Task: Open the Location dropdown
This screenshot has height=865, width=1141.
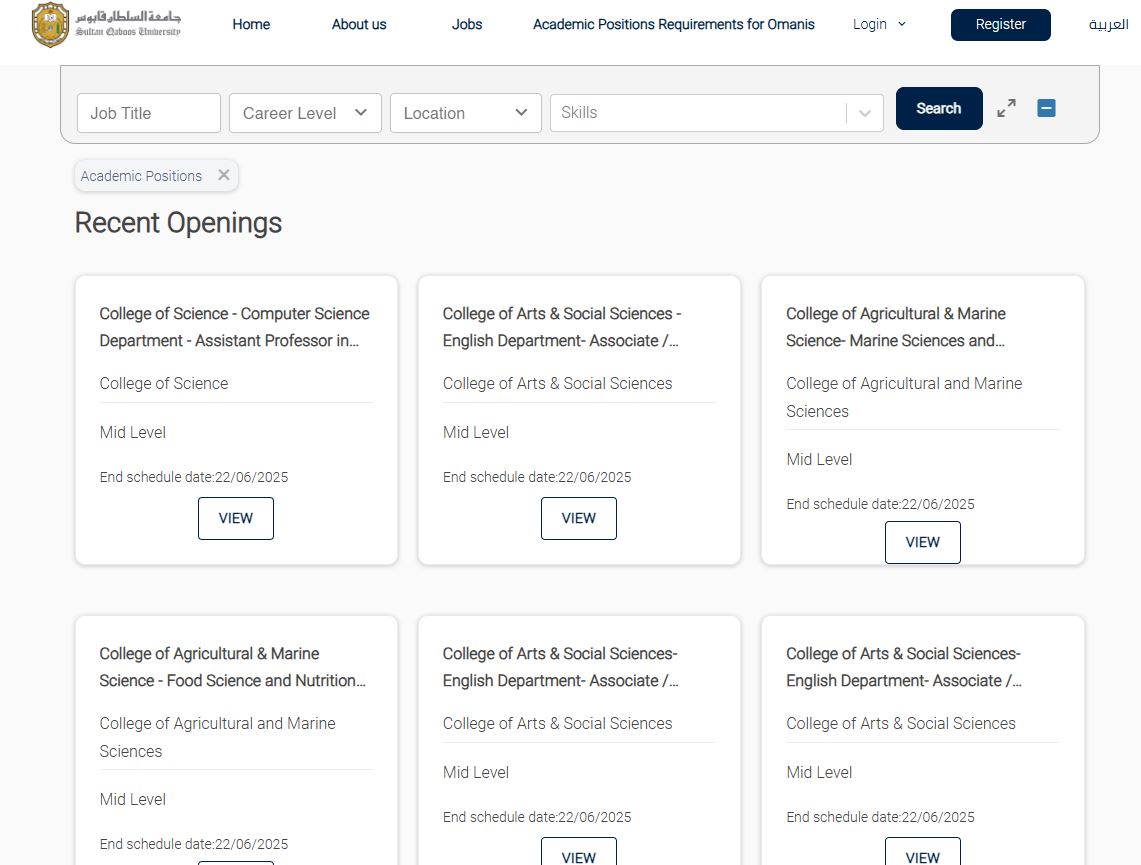Action: point(465,113)
